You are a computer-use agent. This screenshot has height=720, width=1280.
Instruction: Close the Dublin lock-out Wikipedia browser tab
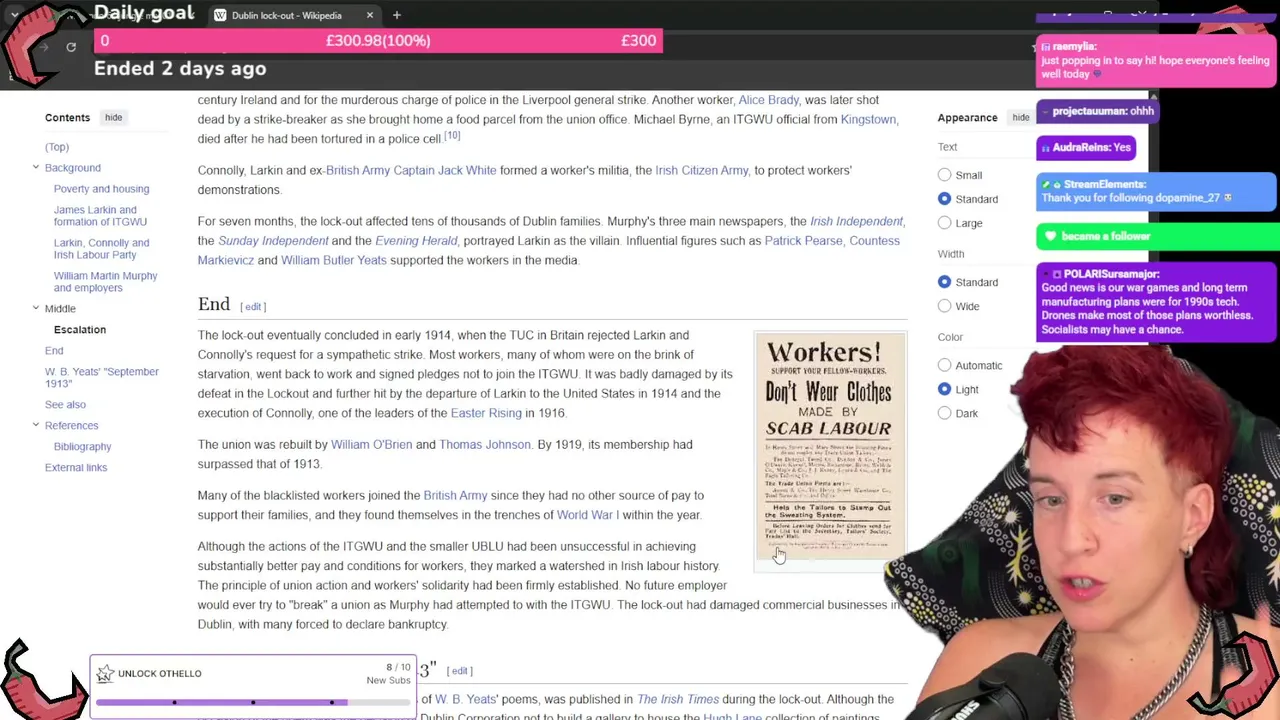click(x=370, y=15)
